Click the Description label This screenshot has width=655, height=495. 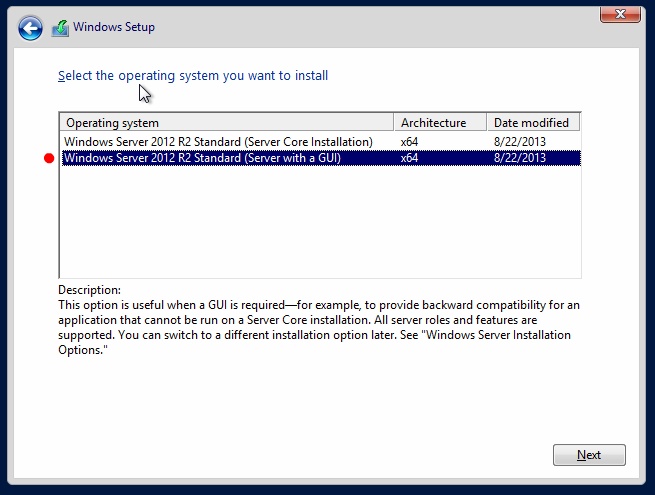(89, 290)
